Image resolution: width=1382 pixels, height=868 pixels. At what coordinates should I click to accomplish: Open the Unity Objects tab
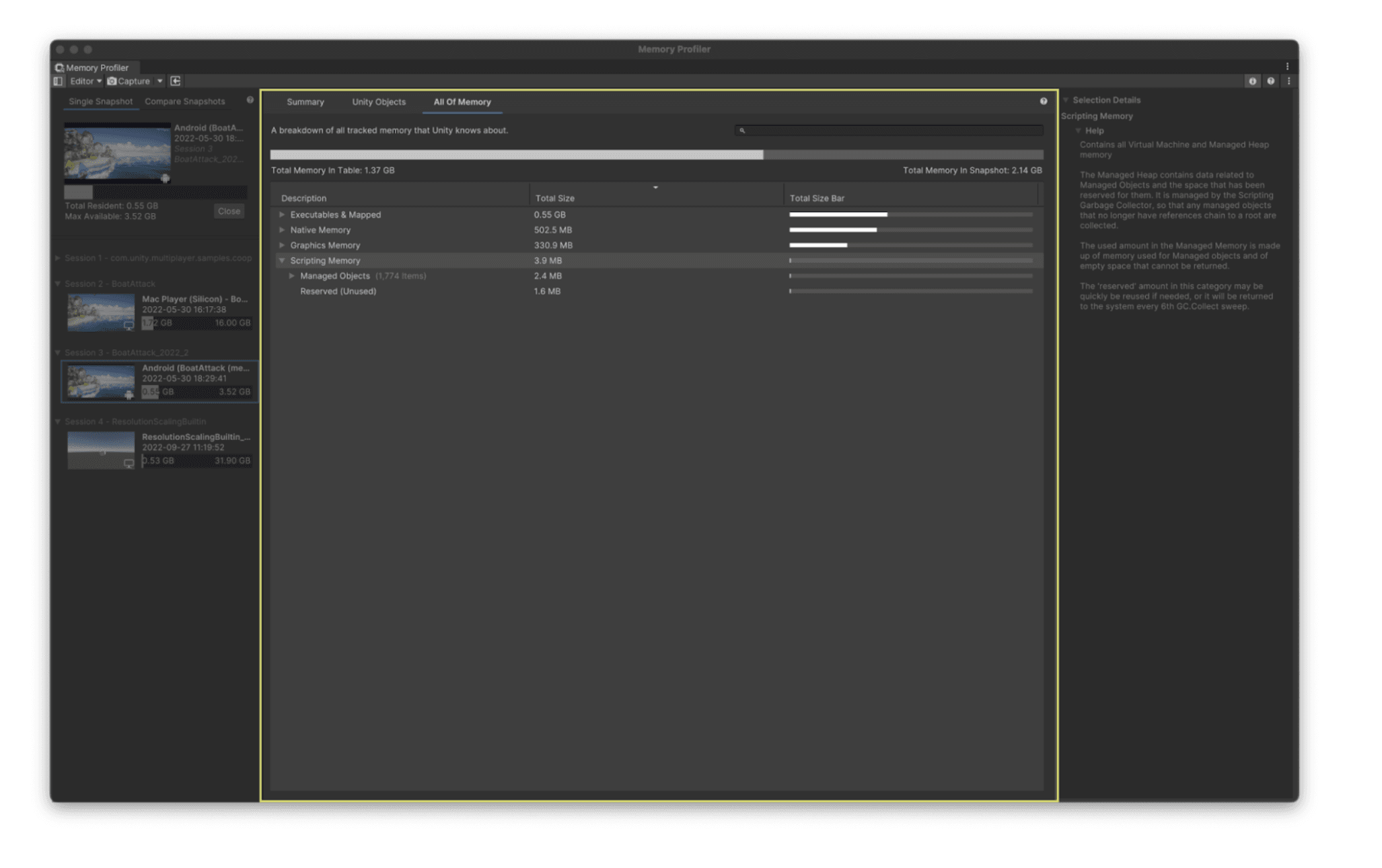pyautogui.click(x=379, y=102)
